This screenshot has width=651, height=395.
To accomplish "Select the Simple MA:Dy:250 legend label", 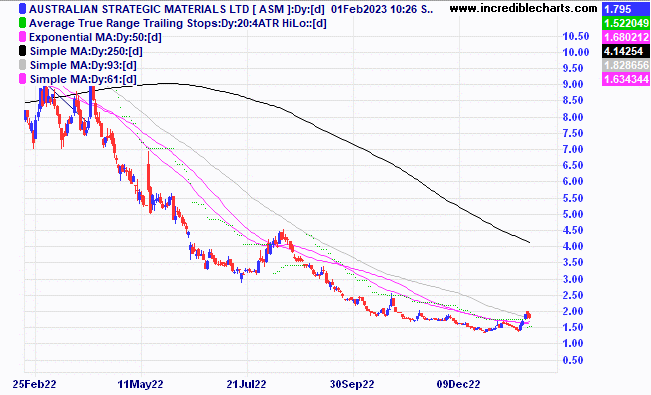I will (86, 52).
